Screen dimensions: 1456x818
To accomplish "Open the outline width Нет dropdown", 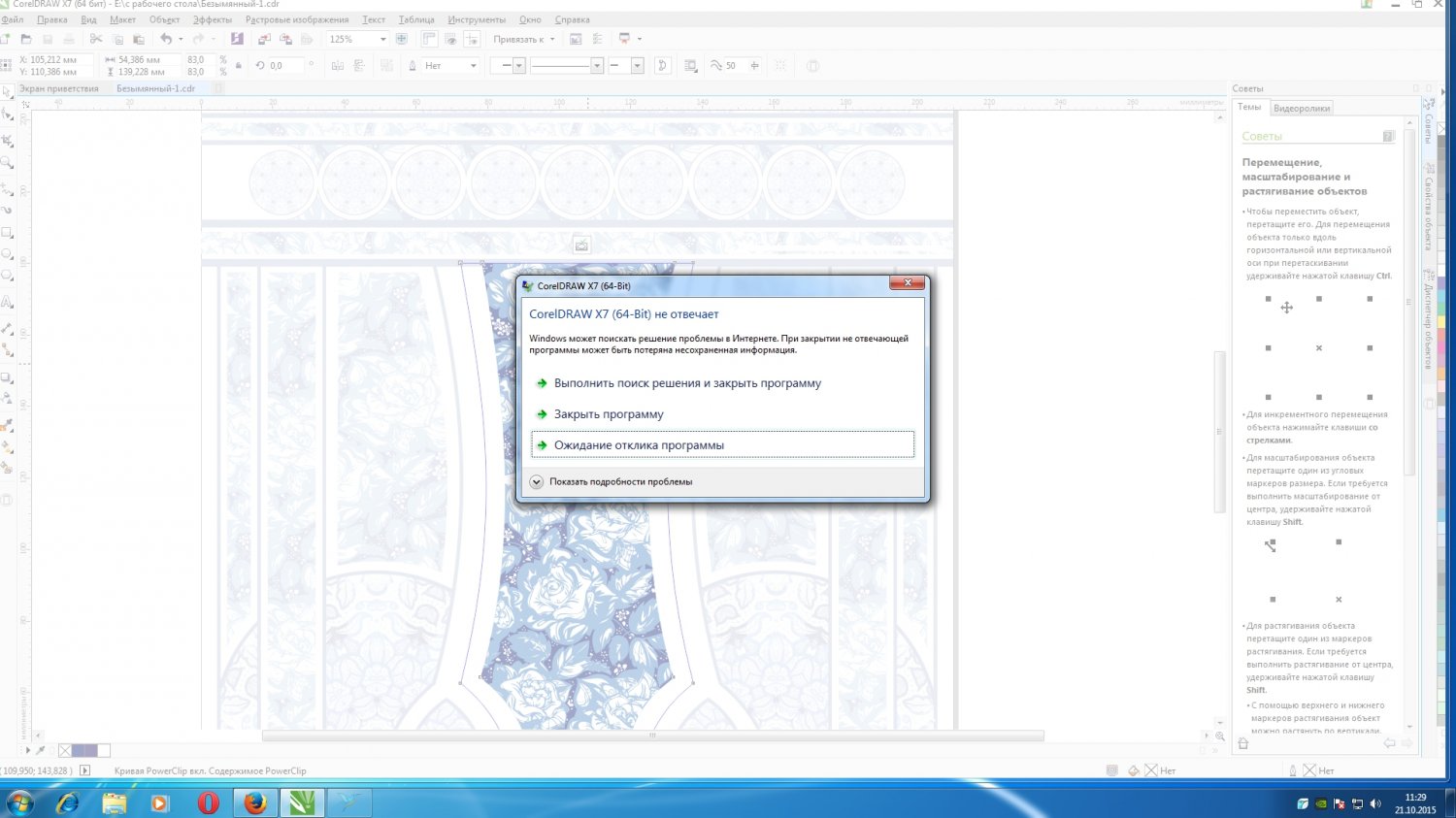I will 474,66.
